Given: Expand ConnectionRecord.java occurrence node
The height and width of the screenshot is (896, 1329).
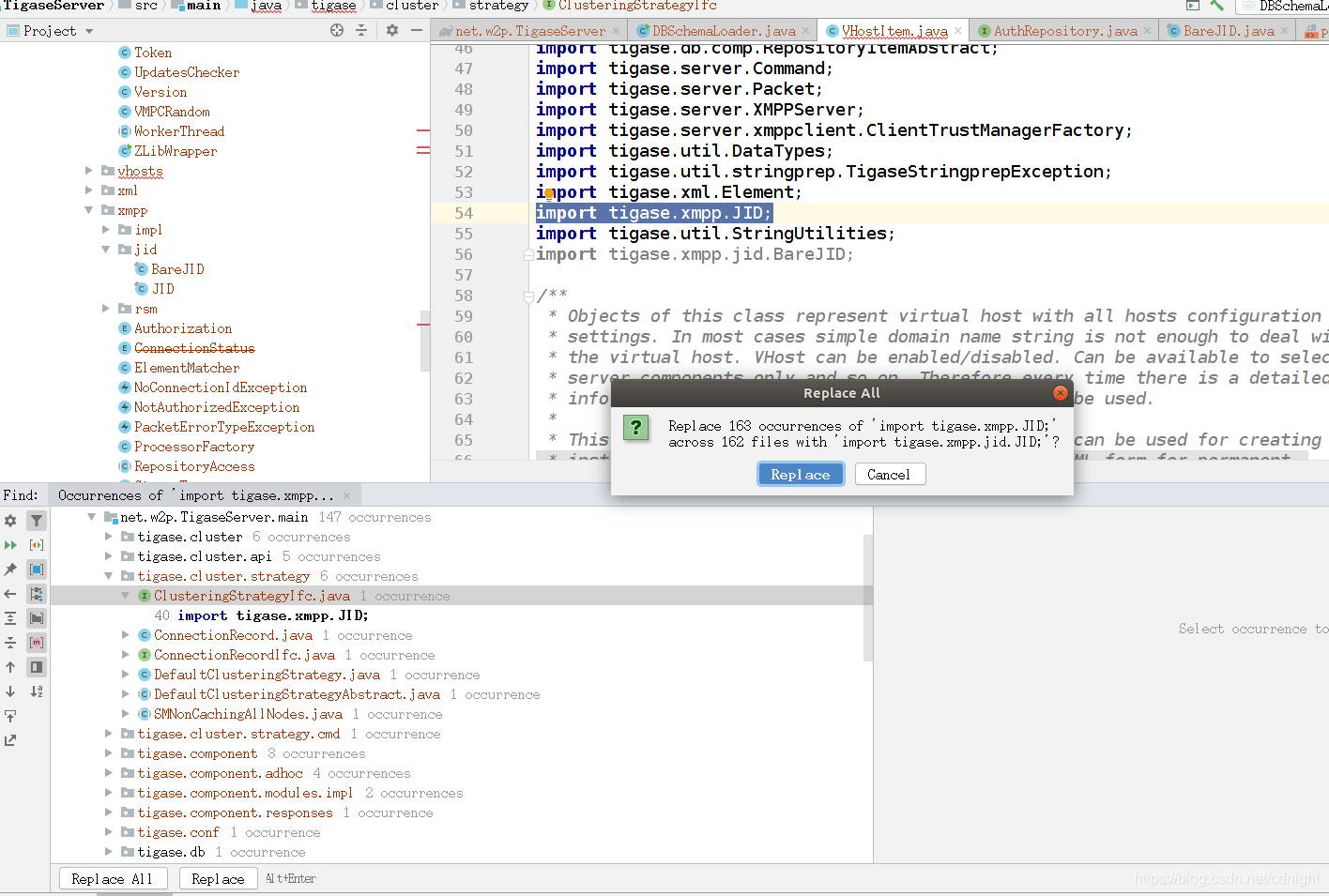Looking at the screenshot, I should pos(126,635).
